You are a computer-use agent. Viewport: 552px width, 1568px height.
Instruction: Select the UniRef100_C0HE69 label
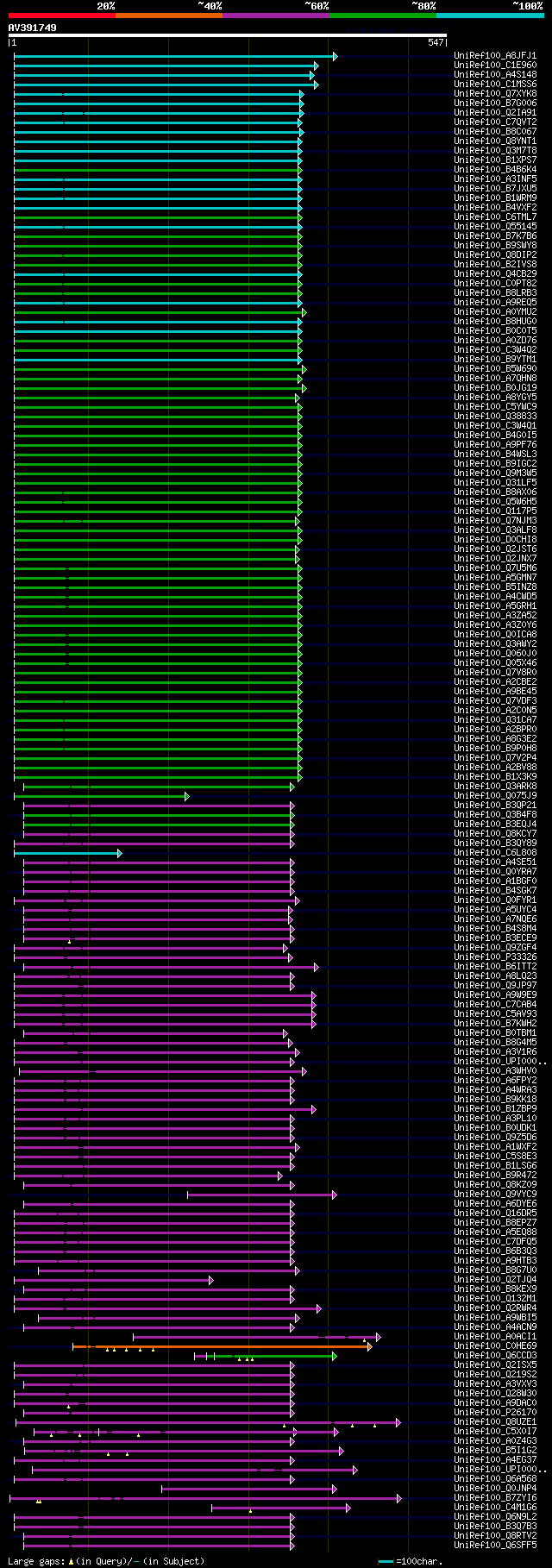pyautogui.click(x=495, y=1345)
